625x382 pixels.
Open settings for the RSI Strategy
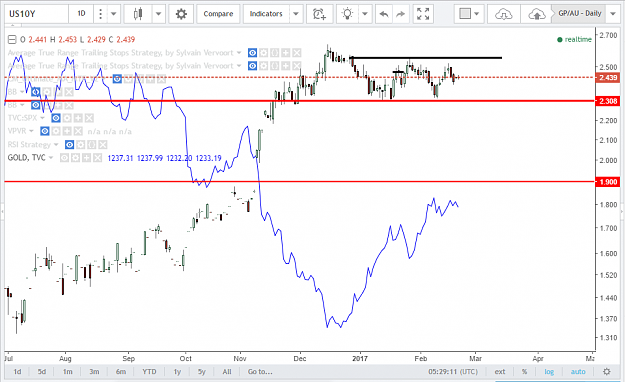pos(81,144)
